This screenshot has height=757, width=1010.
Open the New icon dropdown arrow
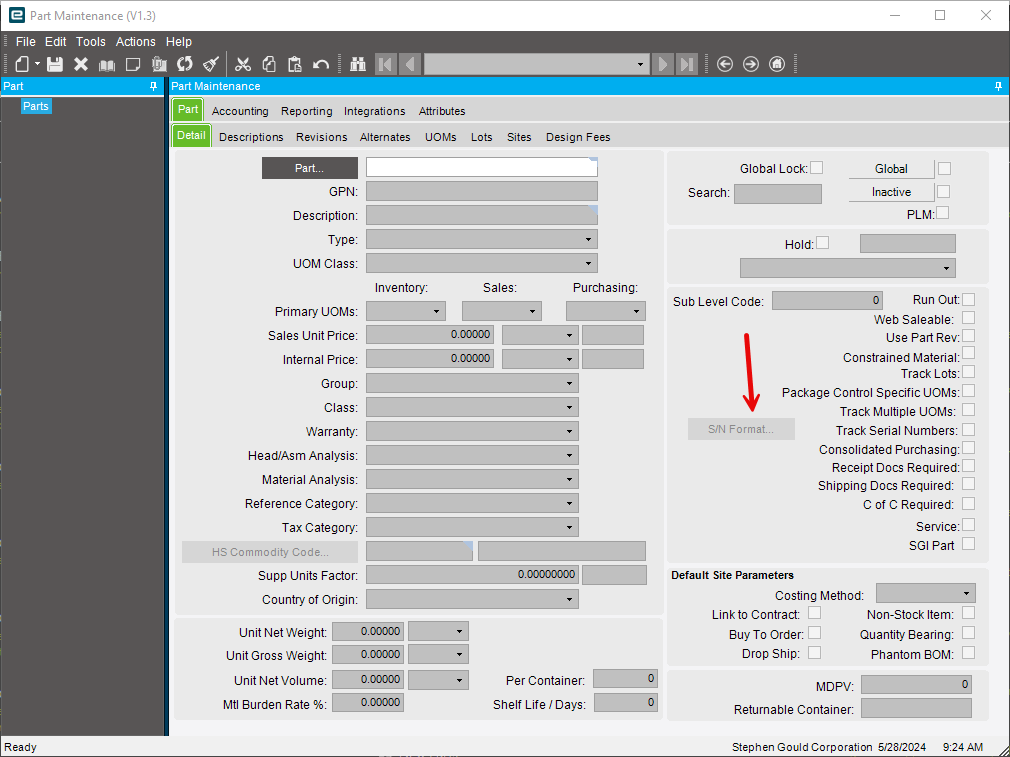(37, 64)
